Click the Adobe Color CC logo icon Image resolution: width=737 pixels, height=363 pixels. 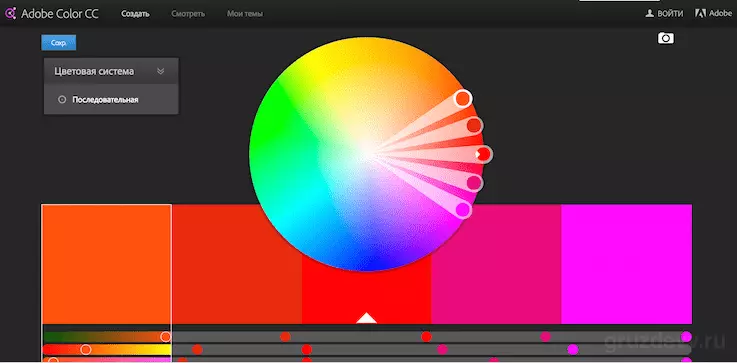[10, 14]
